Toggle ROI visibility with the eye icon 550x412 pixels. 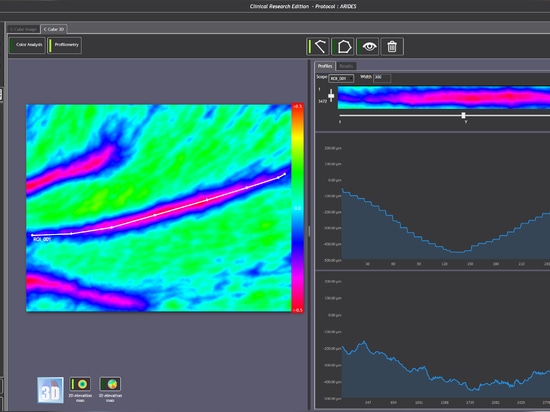click(x=367, y=46)
